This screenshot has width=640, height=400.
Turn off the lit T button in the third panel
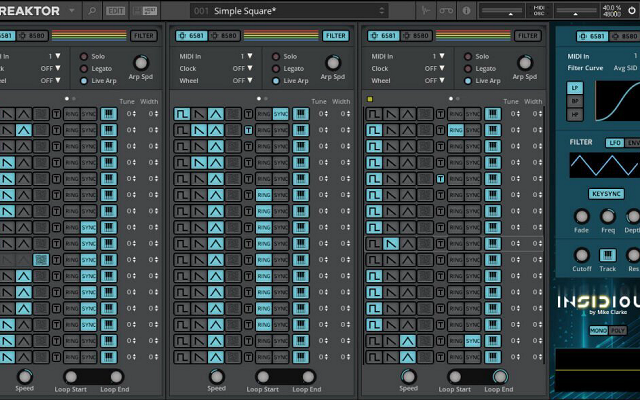(440, 179)
